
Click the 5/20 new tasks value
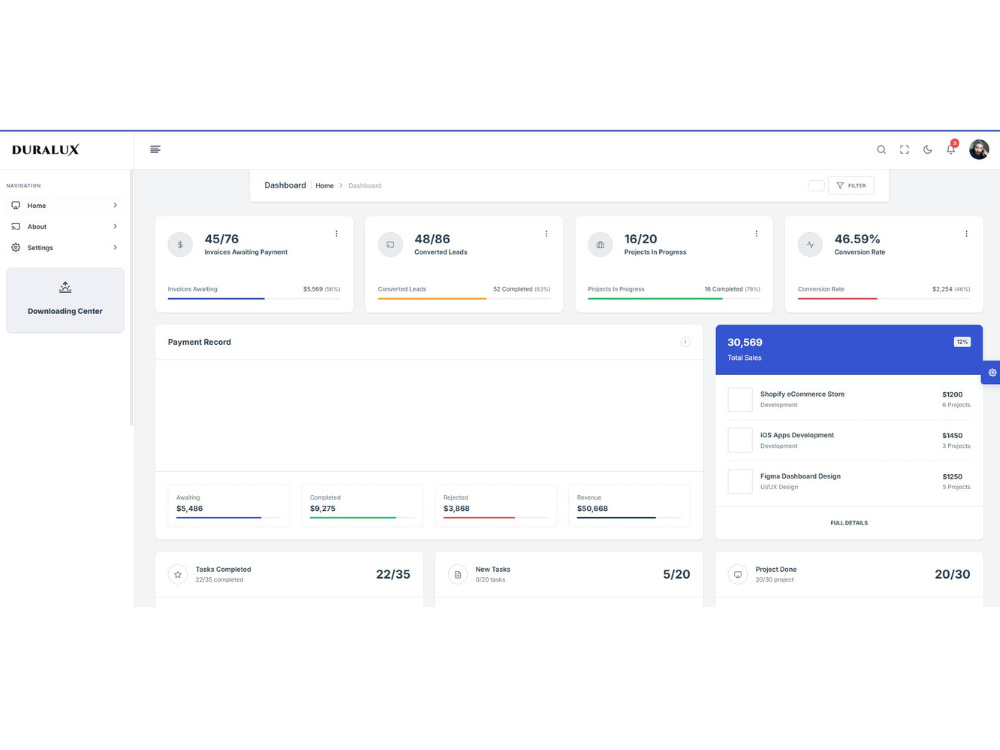point(676,575)
